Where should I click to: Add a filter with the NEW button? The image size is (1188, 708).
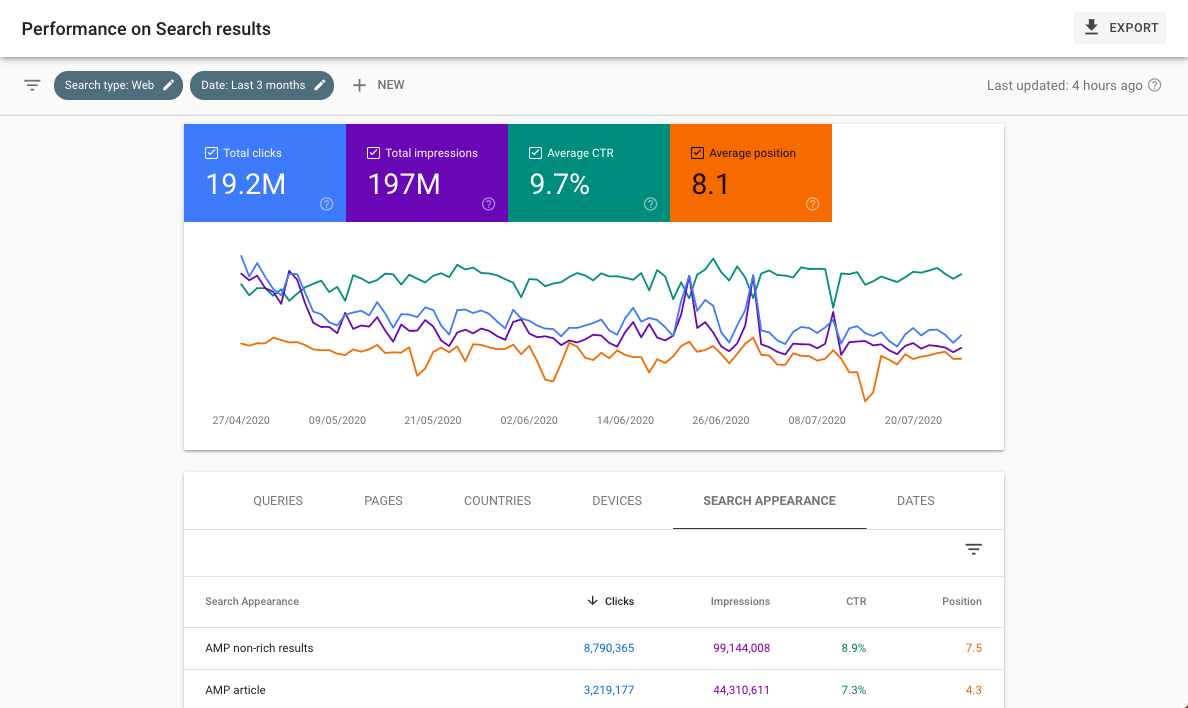[x=377, y=85]
